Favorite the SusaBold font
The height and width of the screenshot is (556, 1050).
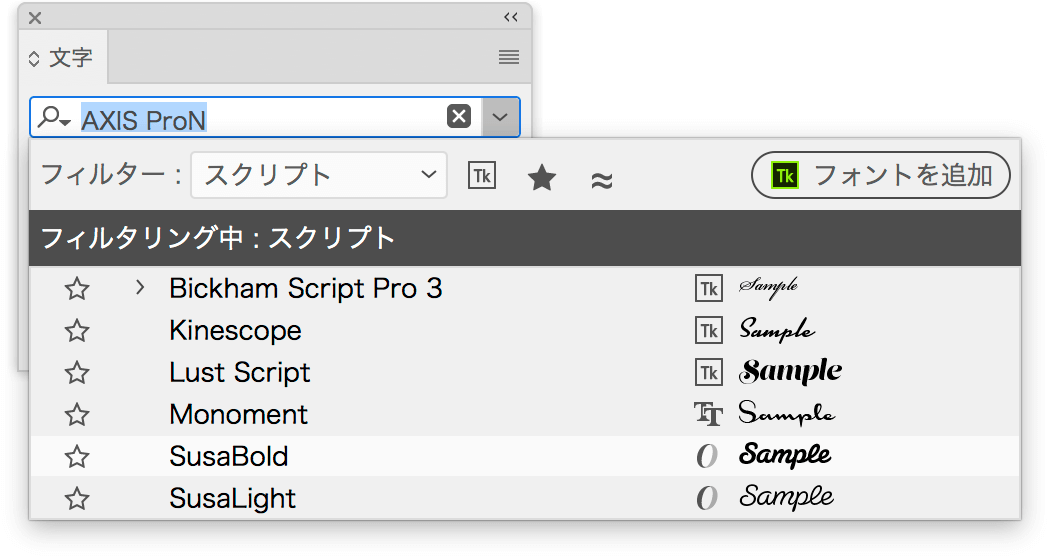click(x=77, y=457)
